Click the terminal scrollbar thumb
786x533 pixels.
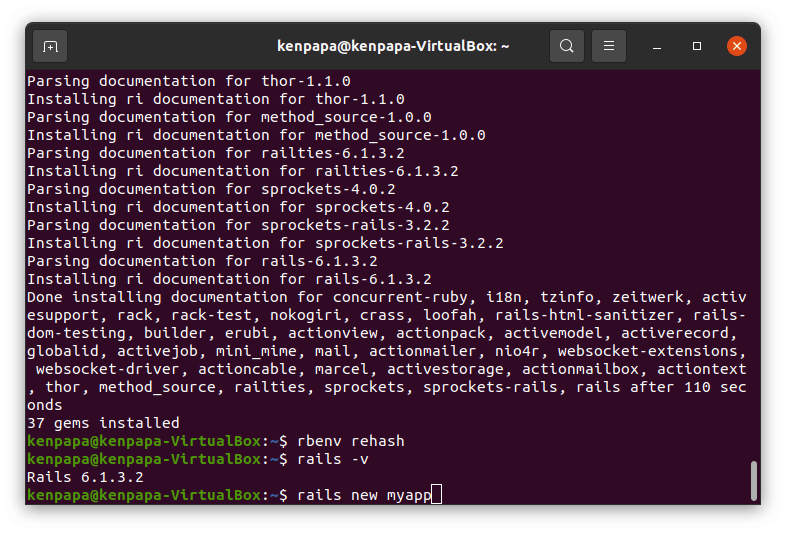[x=753, y=480]
